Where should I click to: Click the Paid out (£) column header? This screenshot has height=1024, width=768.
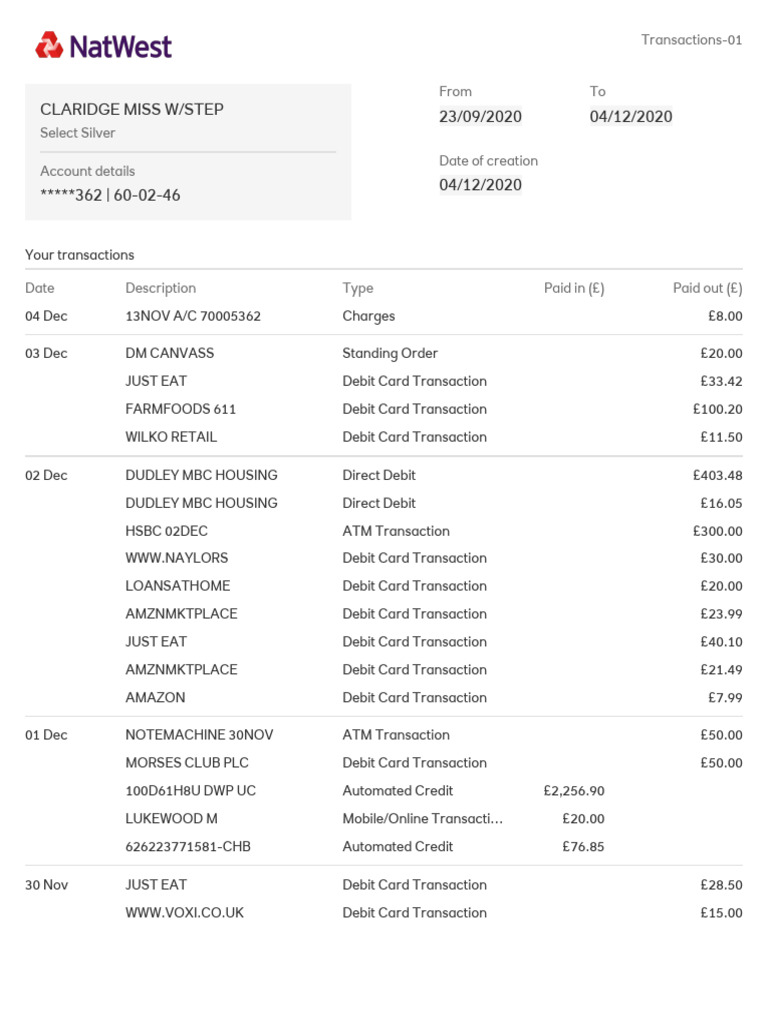[707, 288]
